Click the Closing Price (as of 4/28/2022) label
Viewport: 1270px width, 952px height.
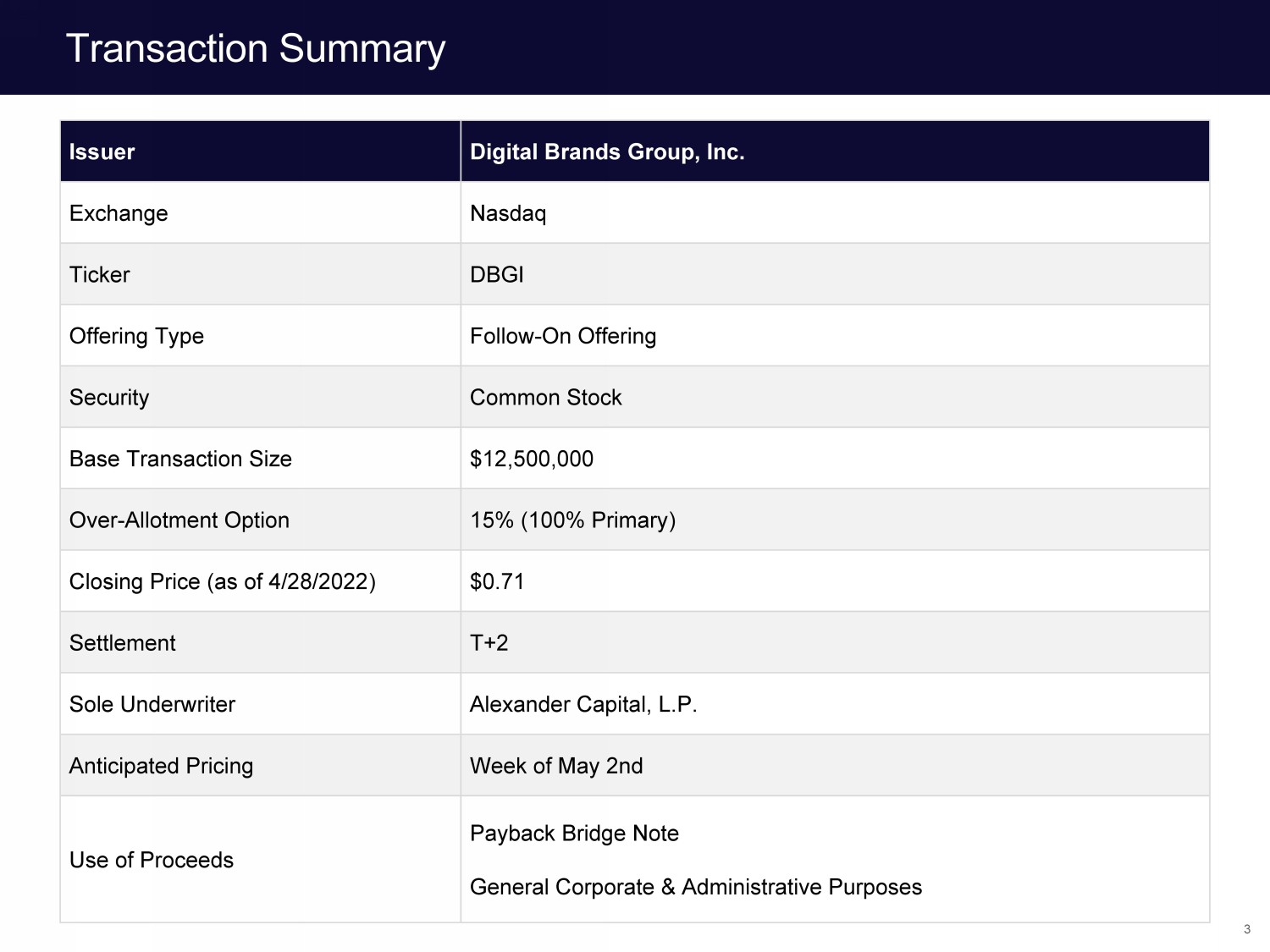pyautogui.click(x=222, y=581)
